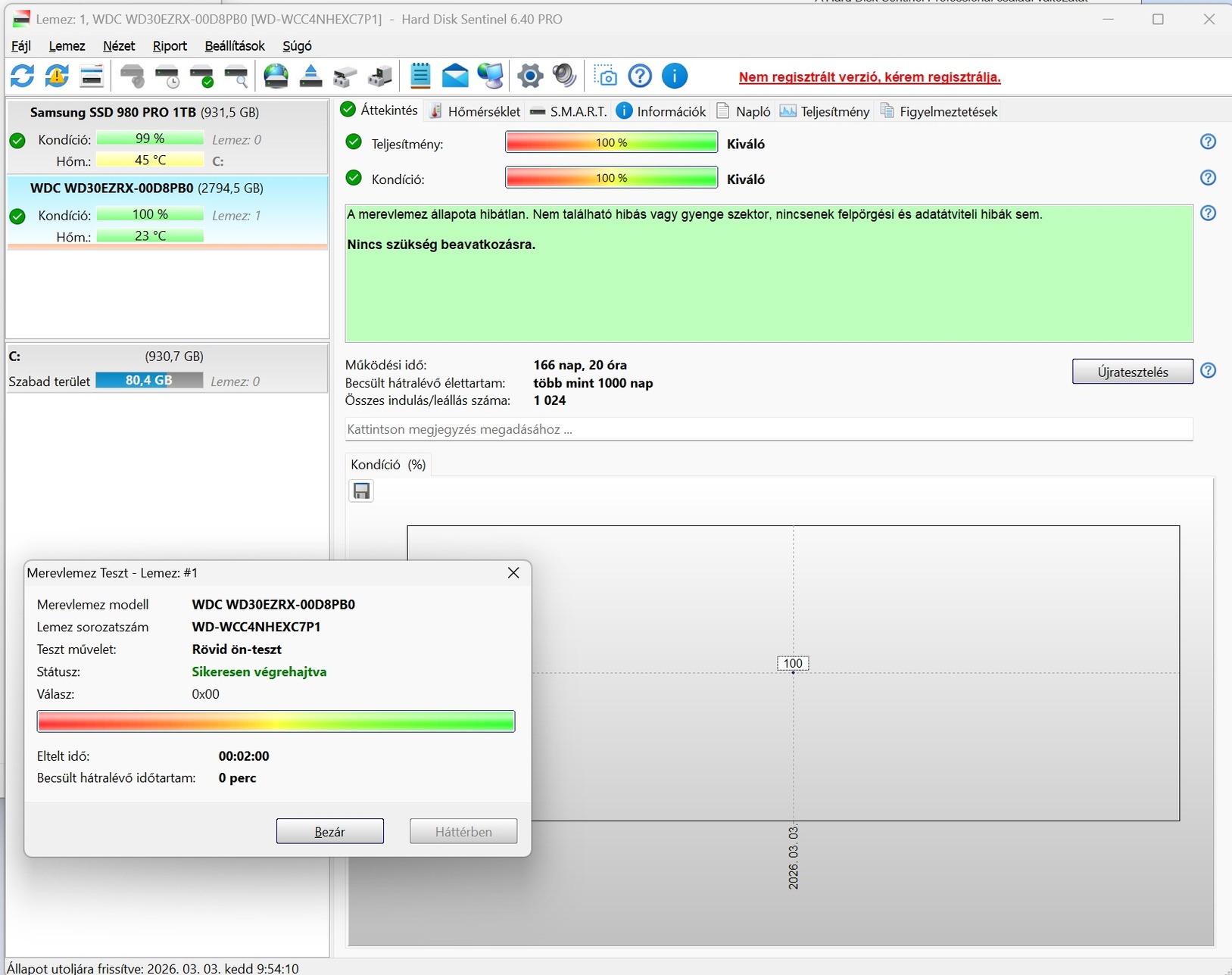The height and width of the screenshot is (975, 1232).
Task: Click the toolbar question mark help icon
Action: pos(640,76)
